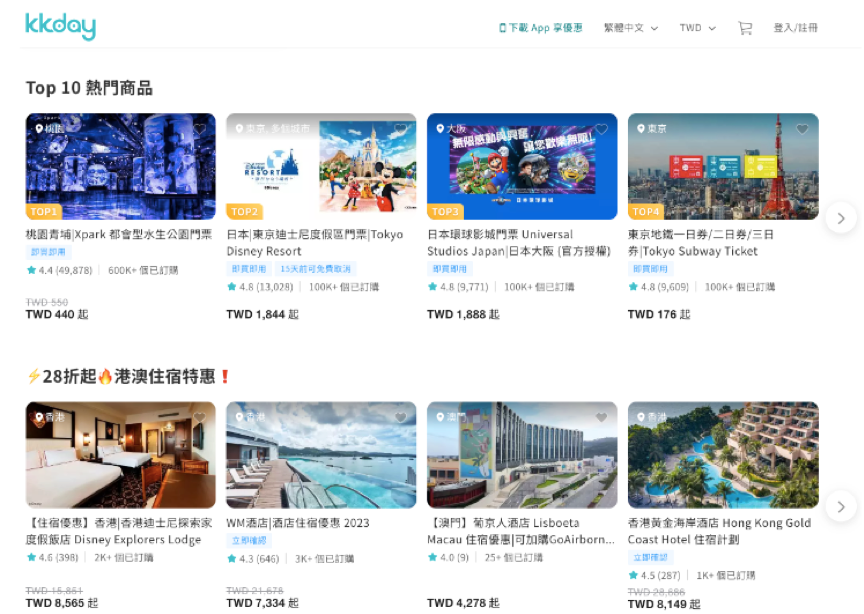Click the 登入/註冊 login link
Image resolution: width=864 pixels, height=614 pixels.
[796, 28]
